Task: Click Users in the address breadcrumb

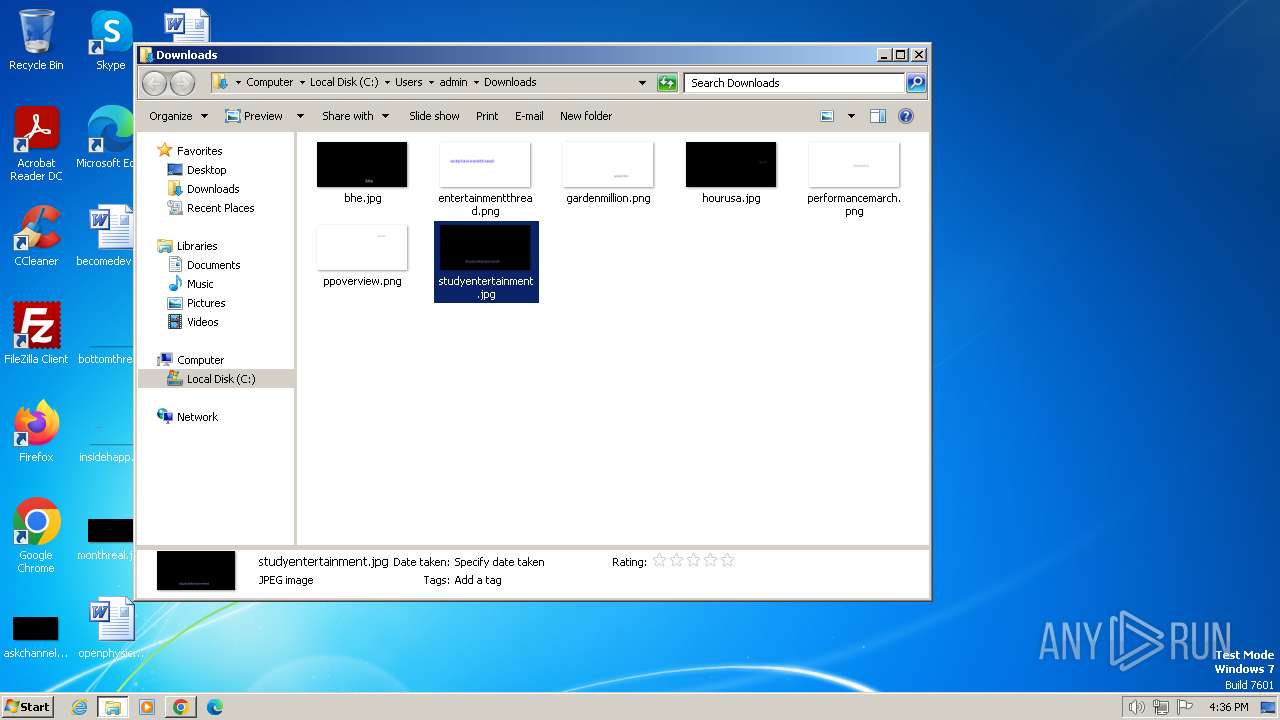Action: 408,83
